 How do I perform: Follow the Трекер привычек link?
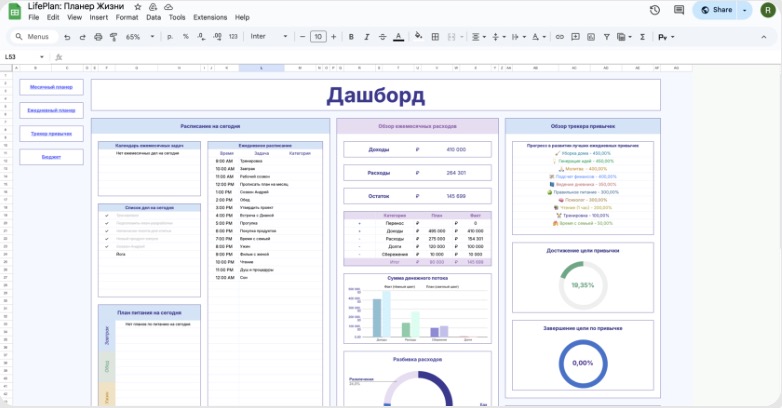tap(51, 134)
